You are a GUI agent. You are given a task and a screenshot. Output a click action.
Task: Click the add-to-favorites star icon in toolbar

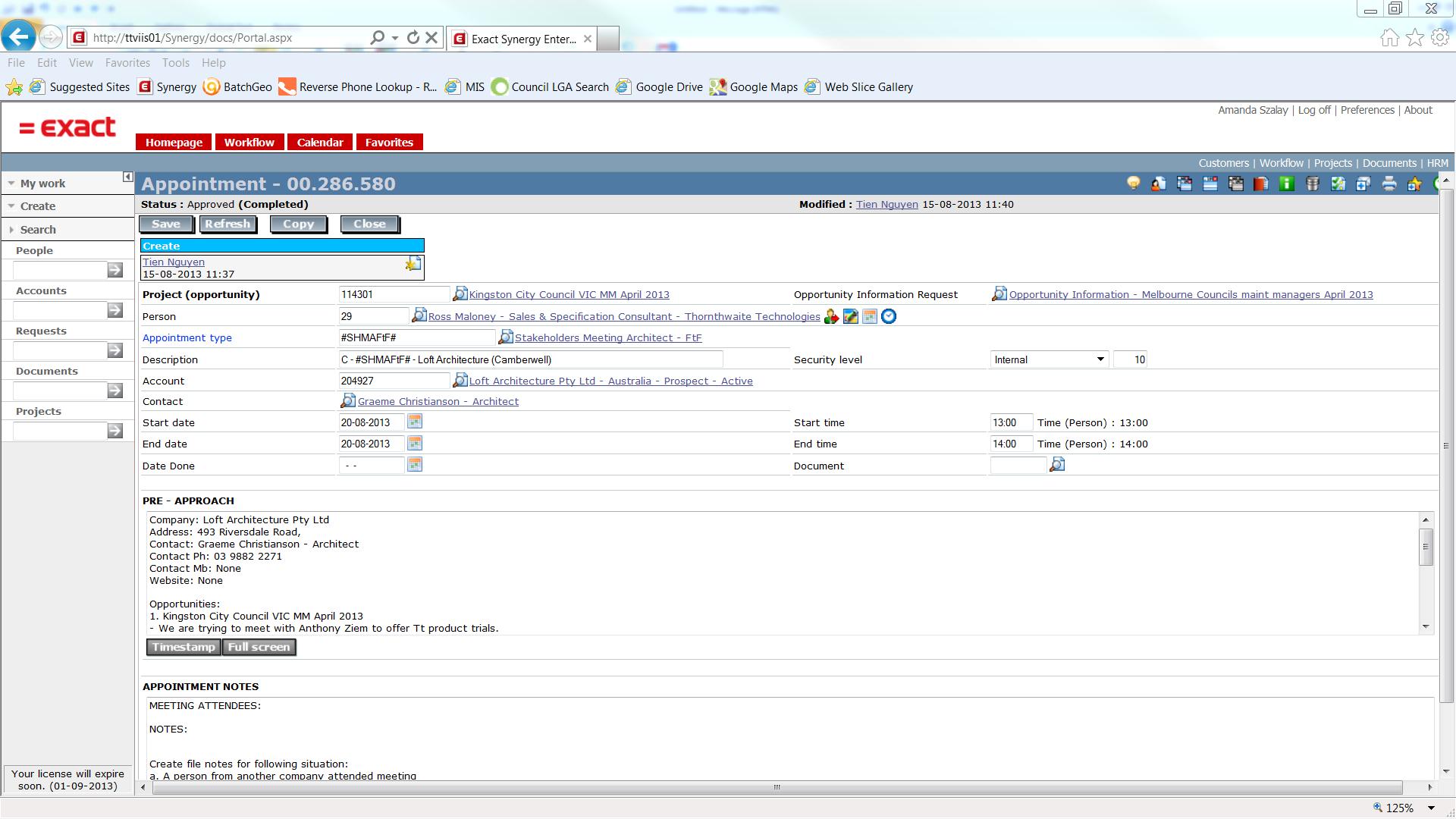[x=1414, y=184]
